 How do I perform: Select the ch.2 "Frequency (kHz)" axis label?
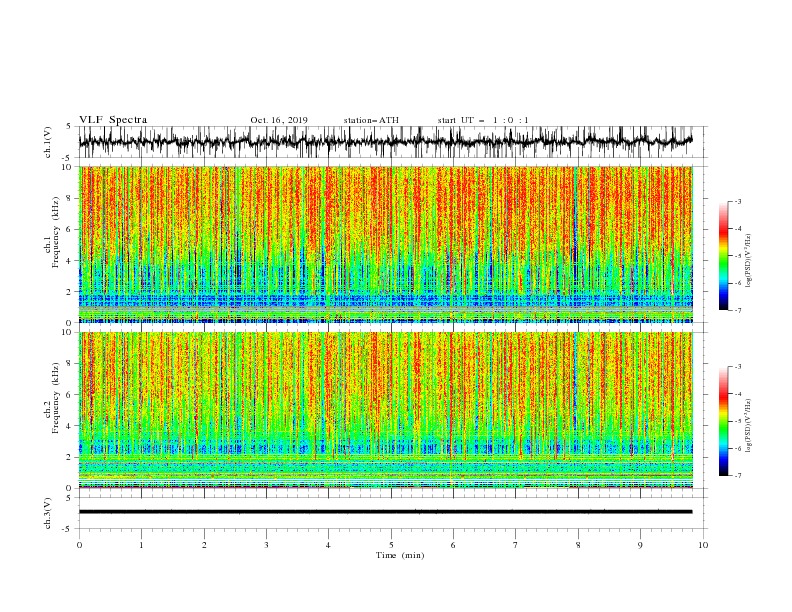55,398
